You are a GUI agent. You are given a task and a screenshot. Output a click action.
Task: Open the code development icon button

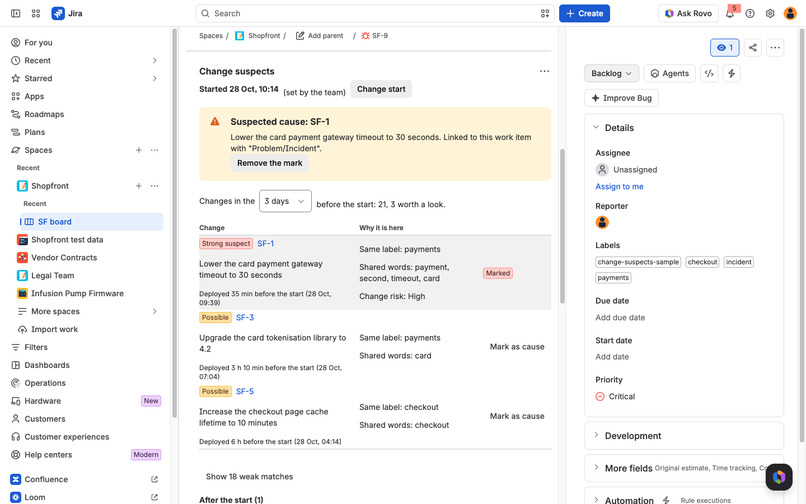click(709, 74)
